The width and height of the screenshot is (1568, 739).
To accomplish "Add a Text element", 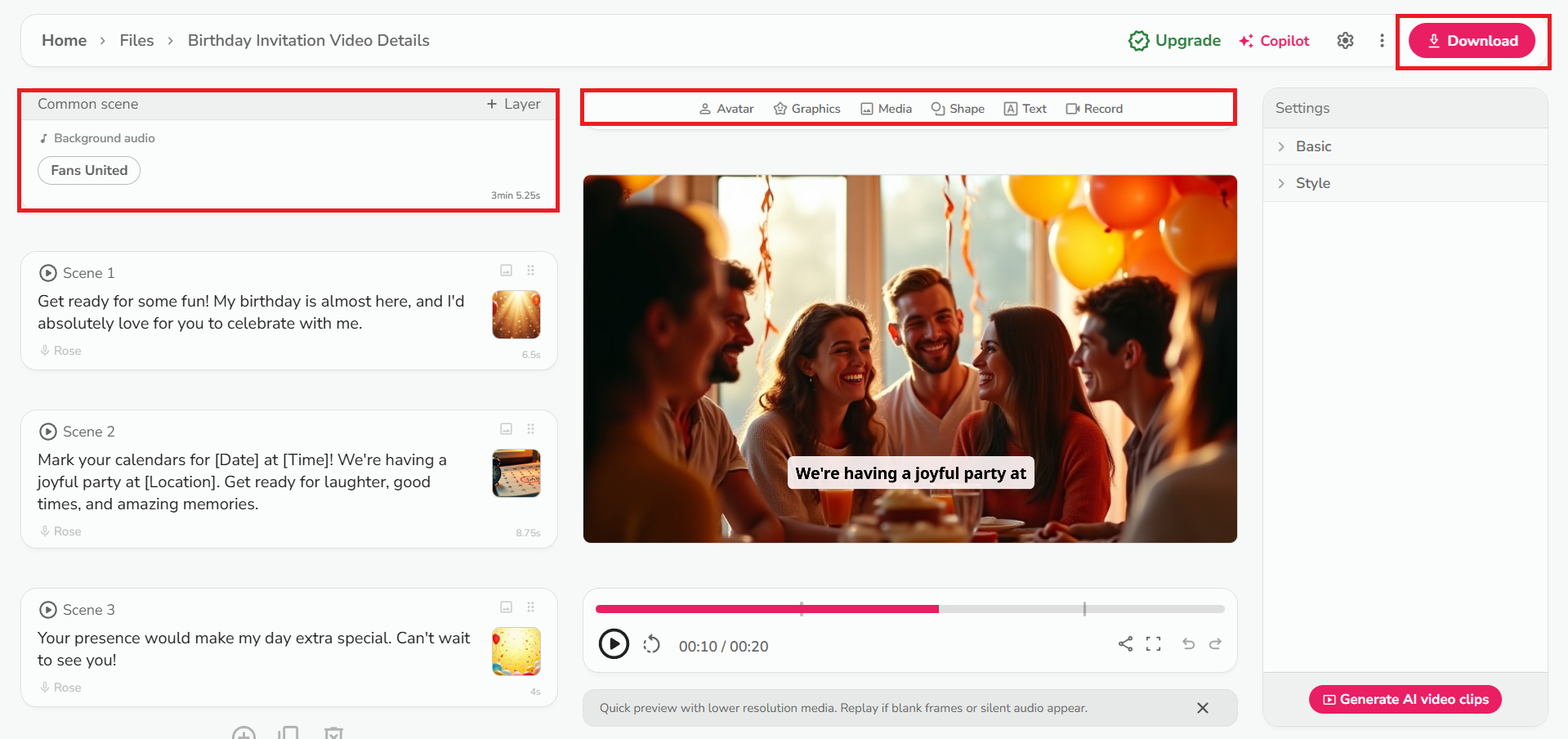I will 1025,109.
